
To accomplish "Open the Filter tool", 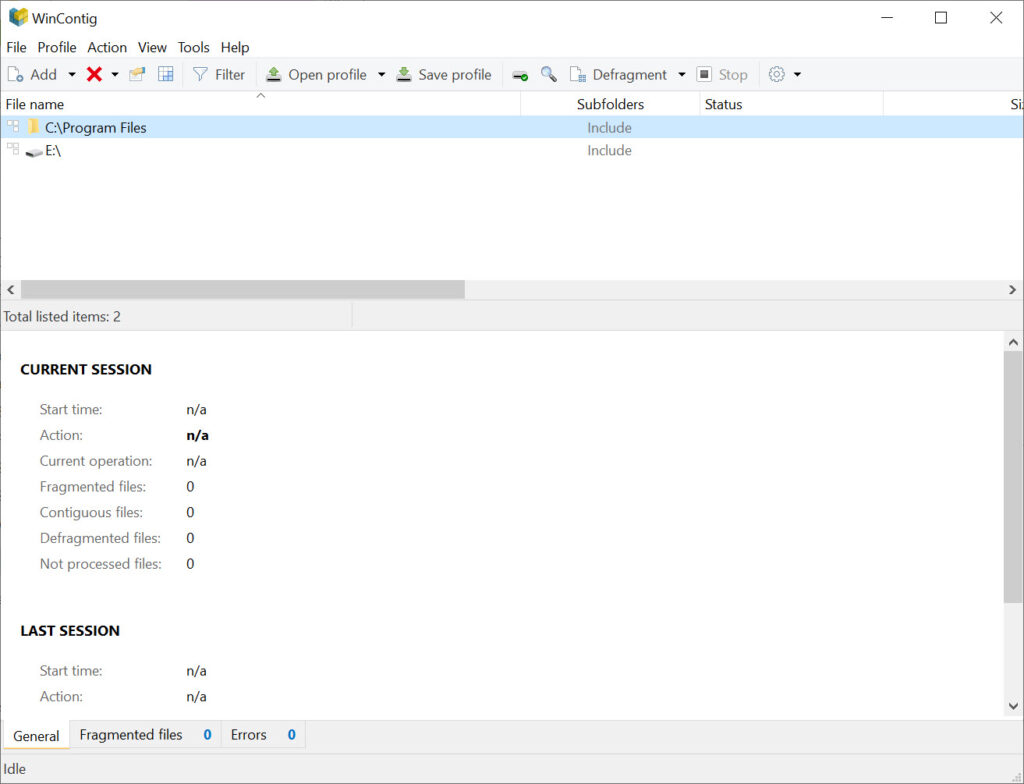I will click(219, 74).
